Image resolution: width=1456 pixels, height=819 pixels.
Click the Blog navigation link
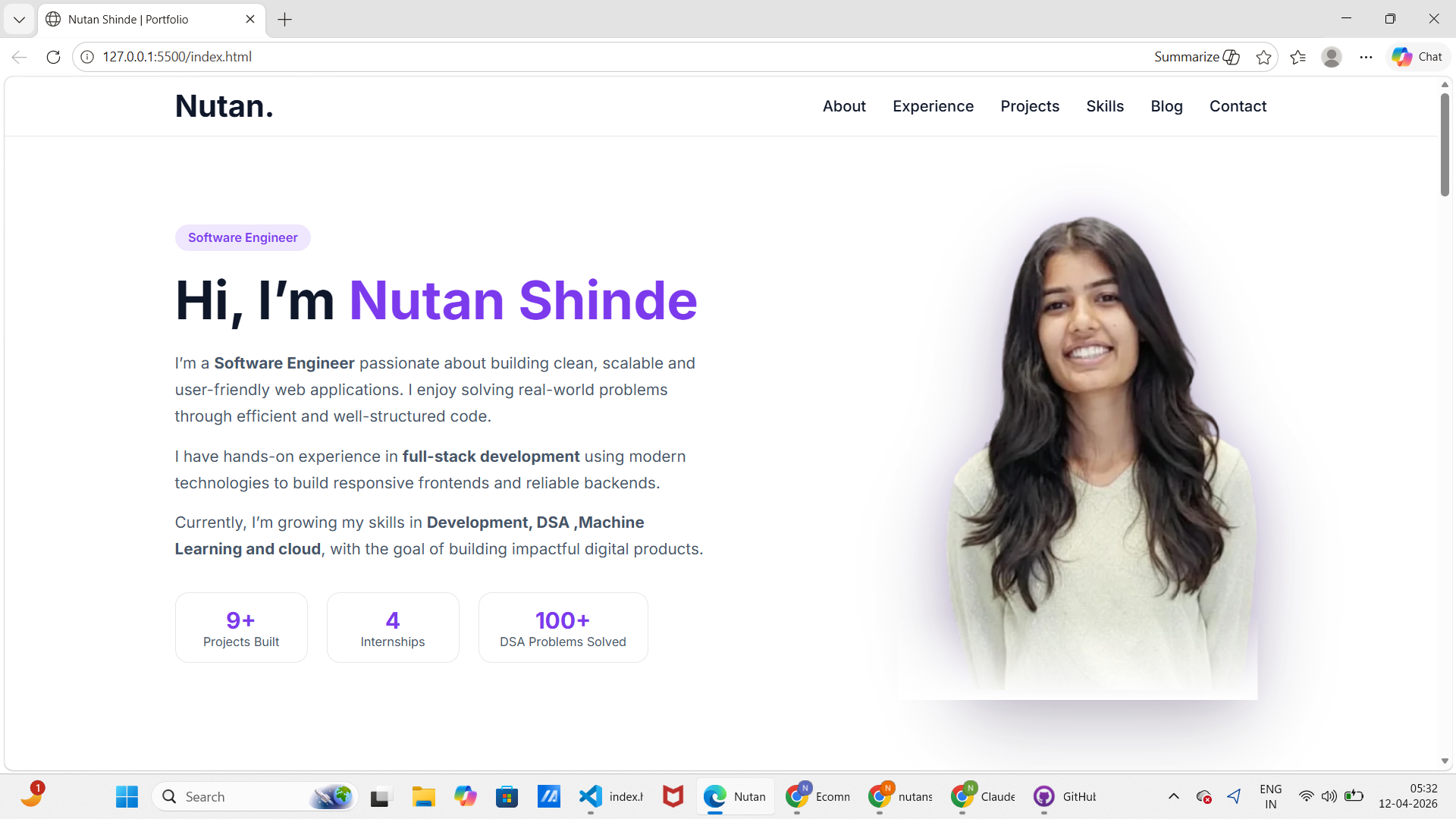tap(1166, 106)
